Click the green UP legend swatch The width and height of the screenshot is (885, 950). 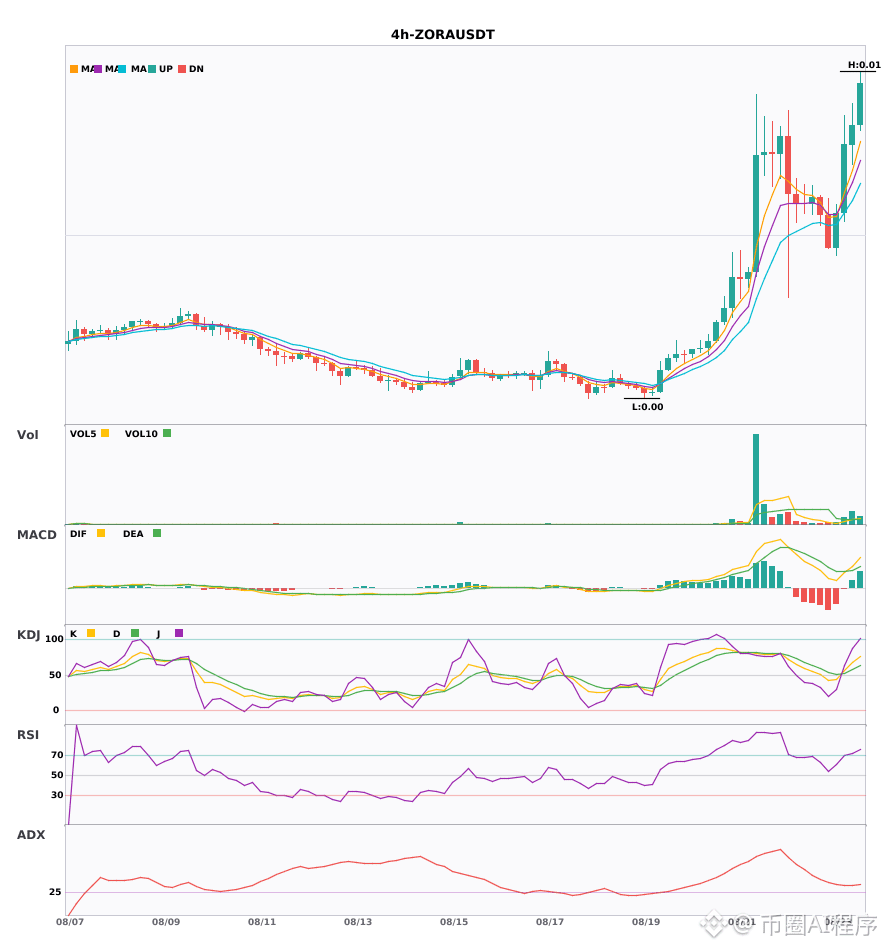[x=152, y=69]
